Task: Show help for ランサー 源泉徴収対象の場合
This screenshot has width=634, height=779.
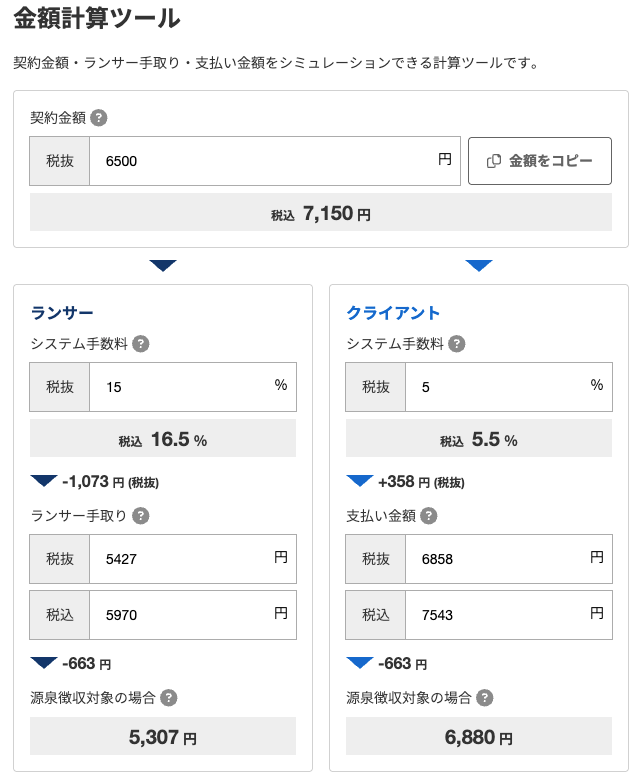Action: point(169,698)
